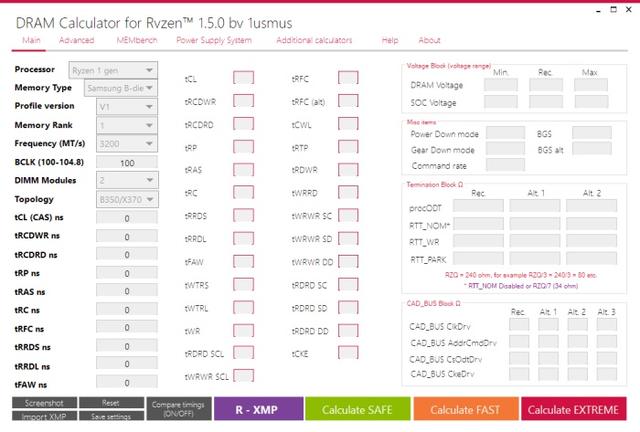Click the tRCDWR timing result box

pos(243,101)
